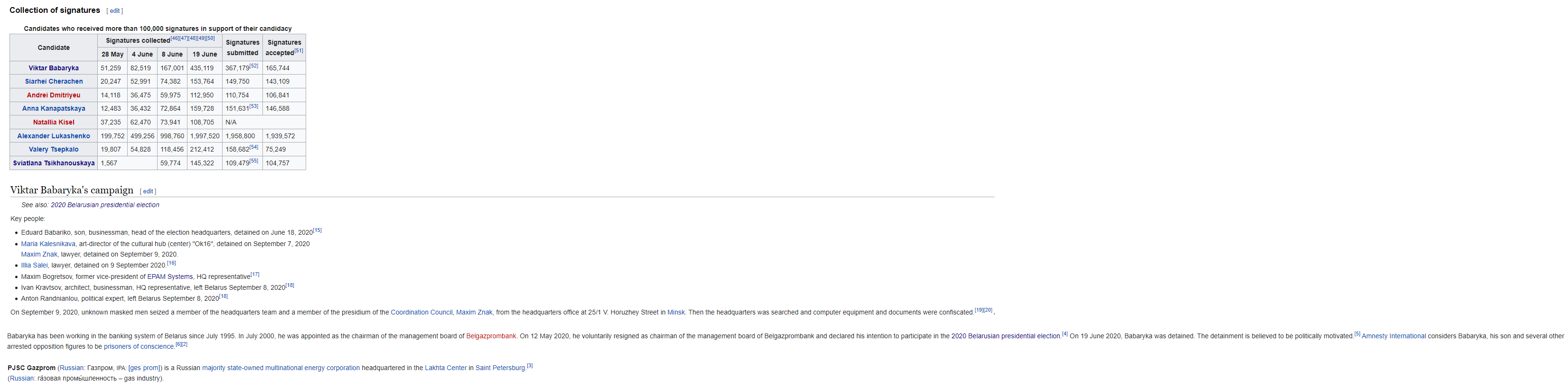This screenshot has height=391, width=1568.
Task: Open reference [18] after Anton Randnianlou entry
Action: pos(224,296)
